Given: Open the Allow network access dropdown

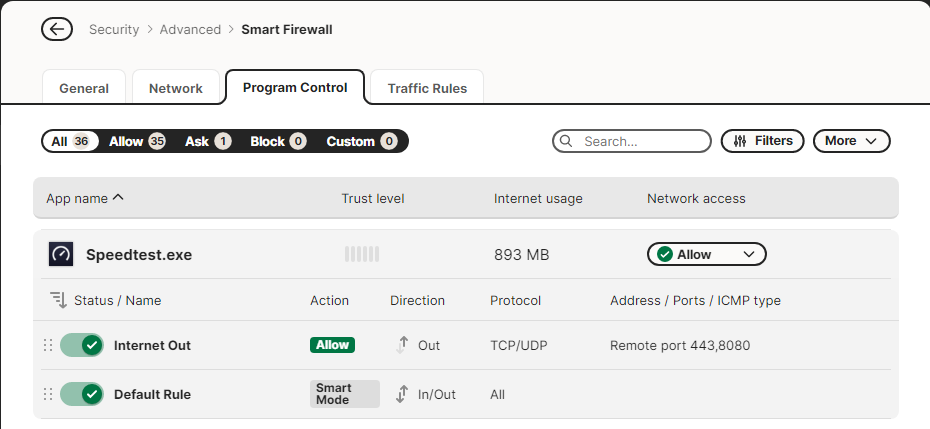Looking at the screenshot, I should [x=706, y=254].
